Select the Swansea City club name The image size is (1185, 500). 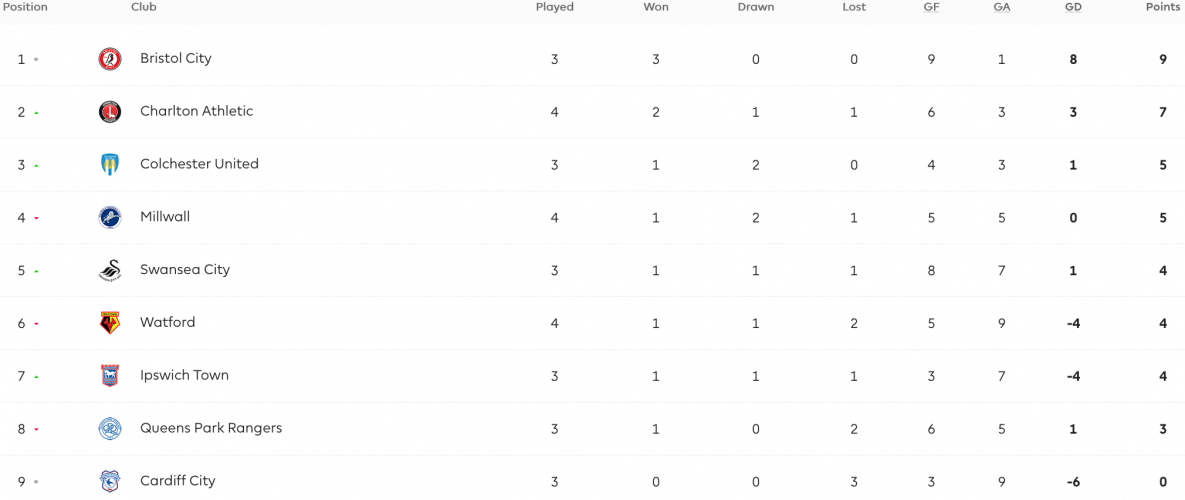click(185, 270)
